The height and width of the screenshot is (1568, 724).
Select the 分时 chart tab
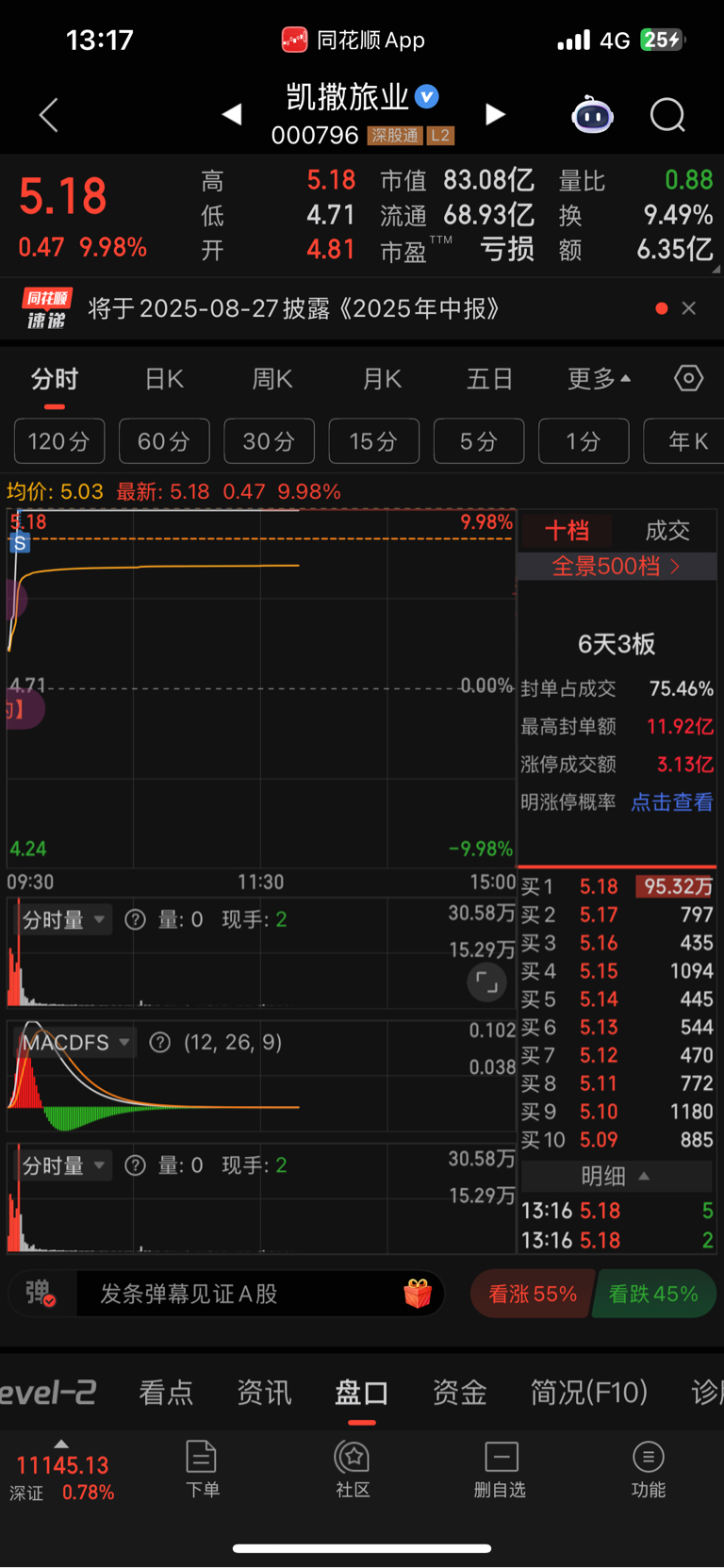(x=55, y=379)
